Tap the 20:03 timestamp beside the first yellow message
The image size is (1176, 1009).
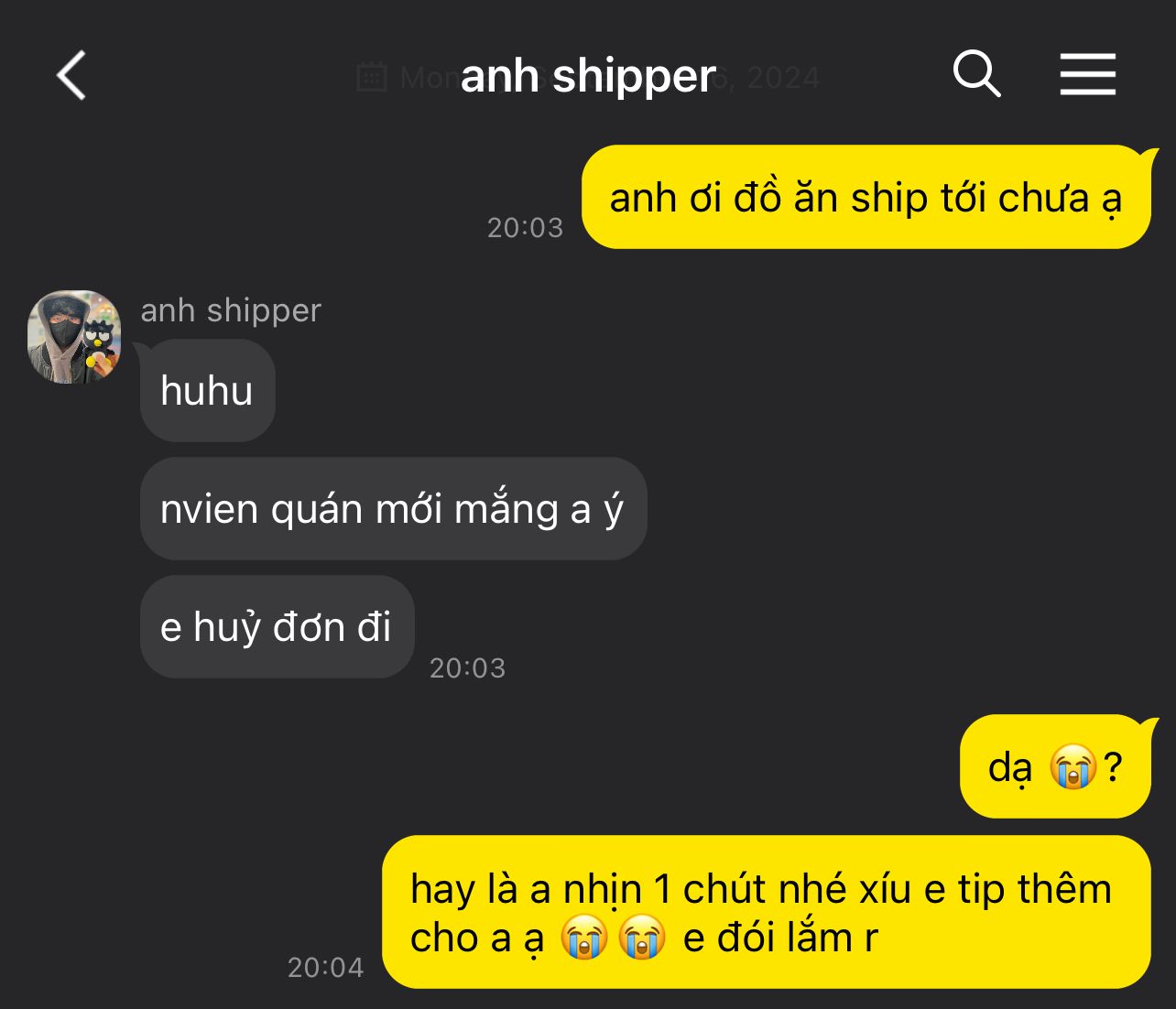(525, 227)
